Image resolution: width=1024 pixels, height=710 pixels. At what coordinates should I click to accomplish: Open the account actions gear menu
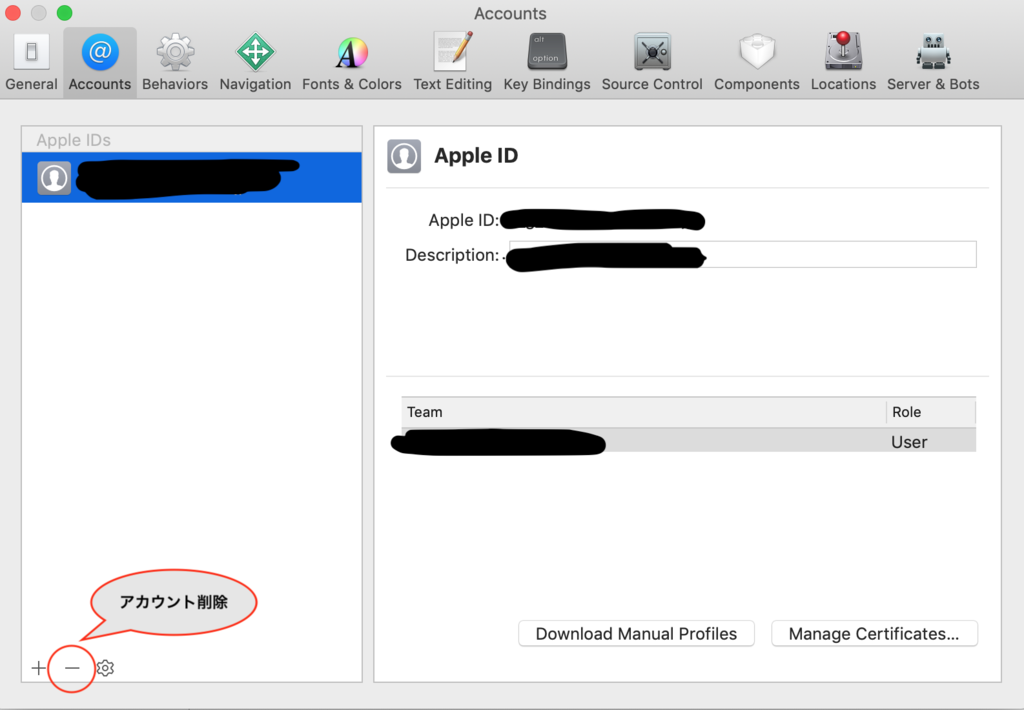pos(105,668)
